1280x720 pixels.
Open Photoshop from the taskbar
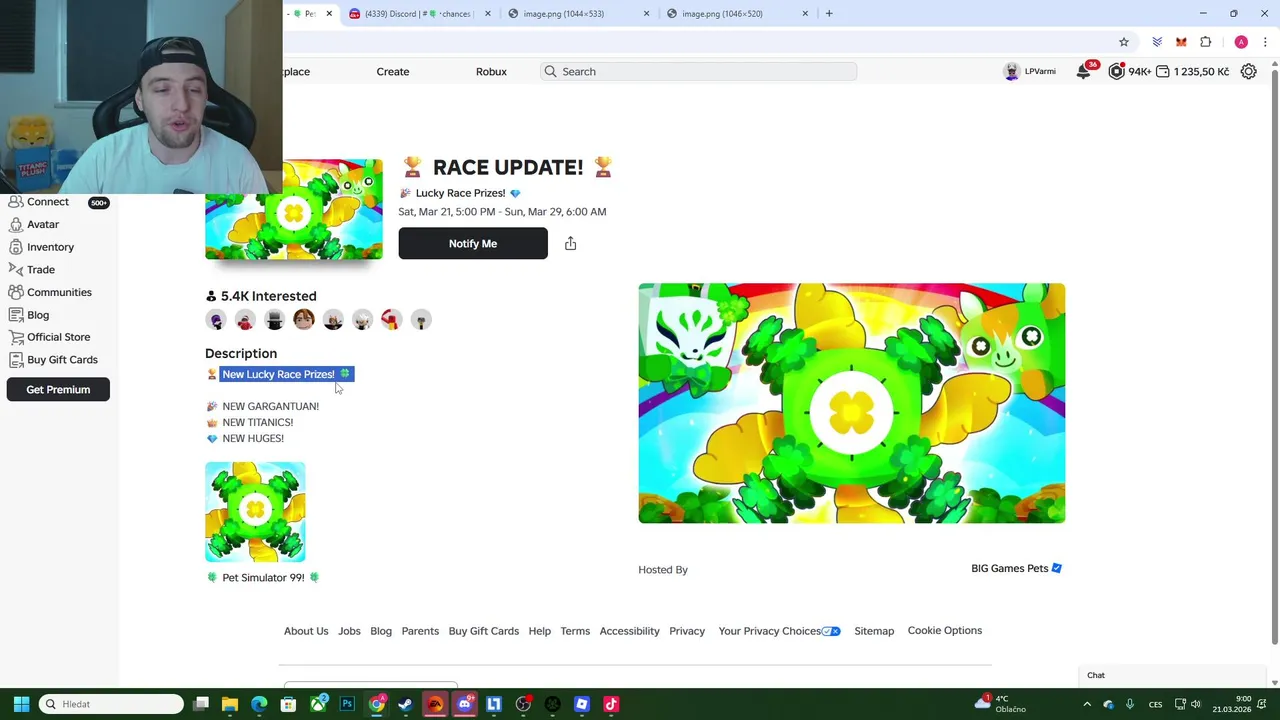click(347, 704)
